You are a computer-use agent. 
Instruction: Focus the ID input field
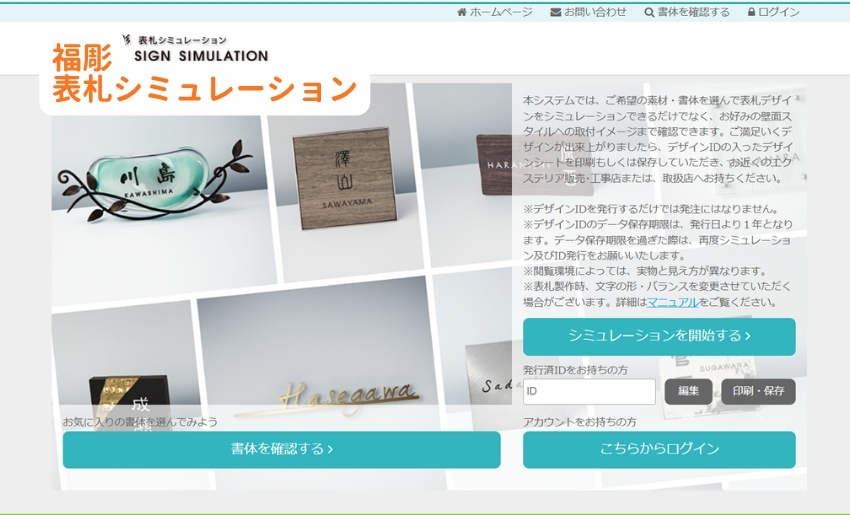(x=589, y=391)
